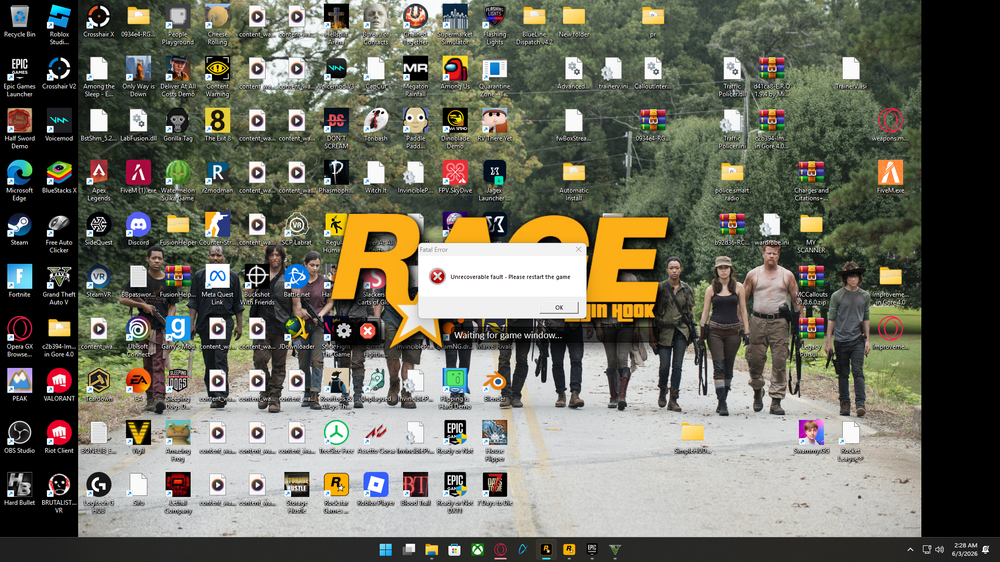Select the Teardown shortcut
1000x562 pixels.
click(99, 385)
